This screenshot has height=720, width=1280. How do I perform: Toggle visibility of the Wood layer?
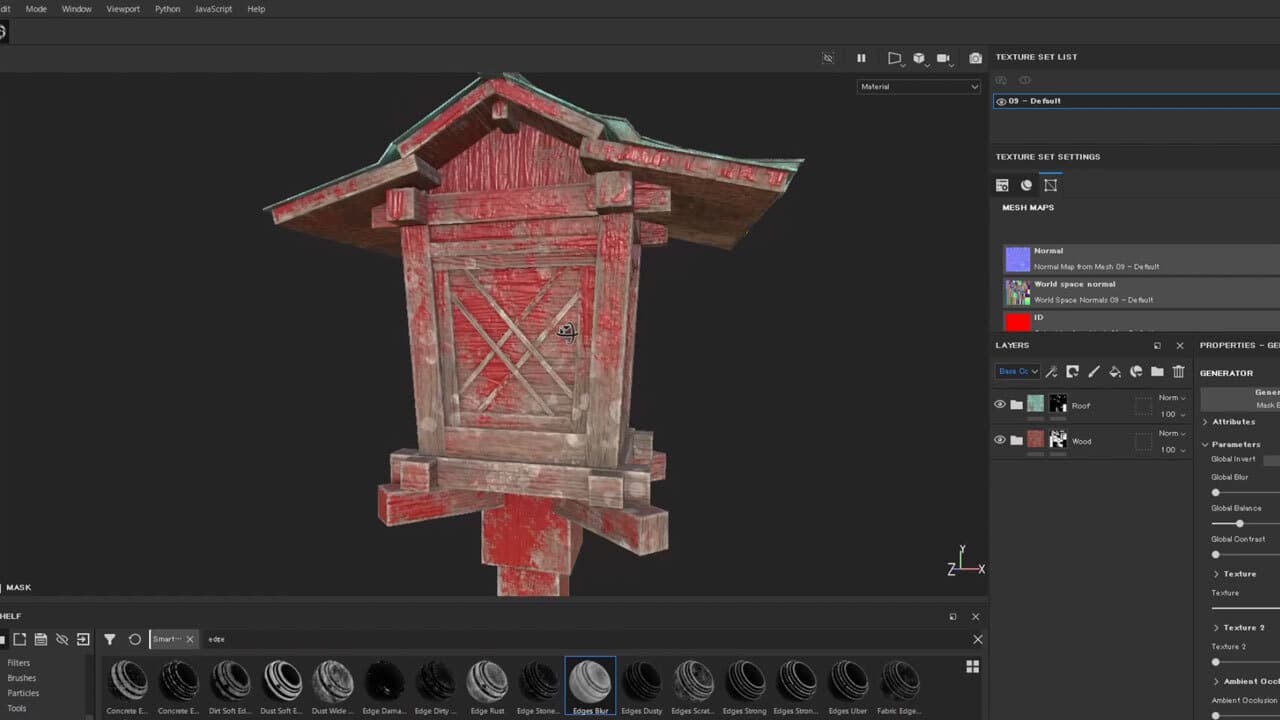(999, 440)
